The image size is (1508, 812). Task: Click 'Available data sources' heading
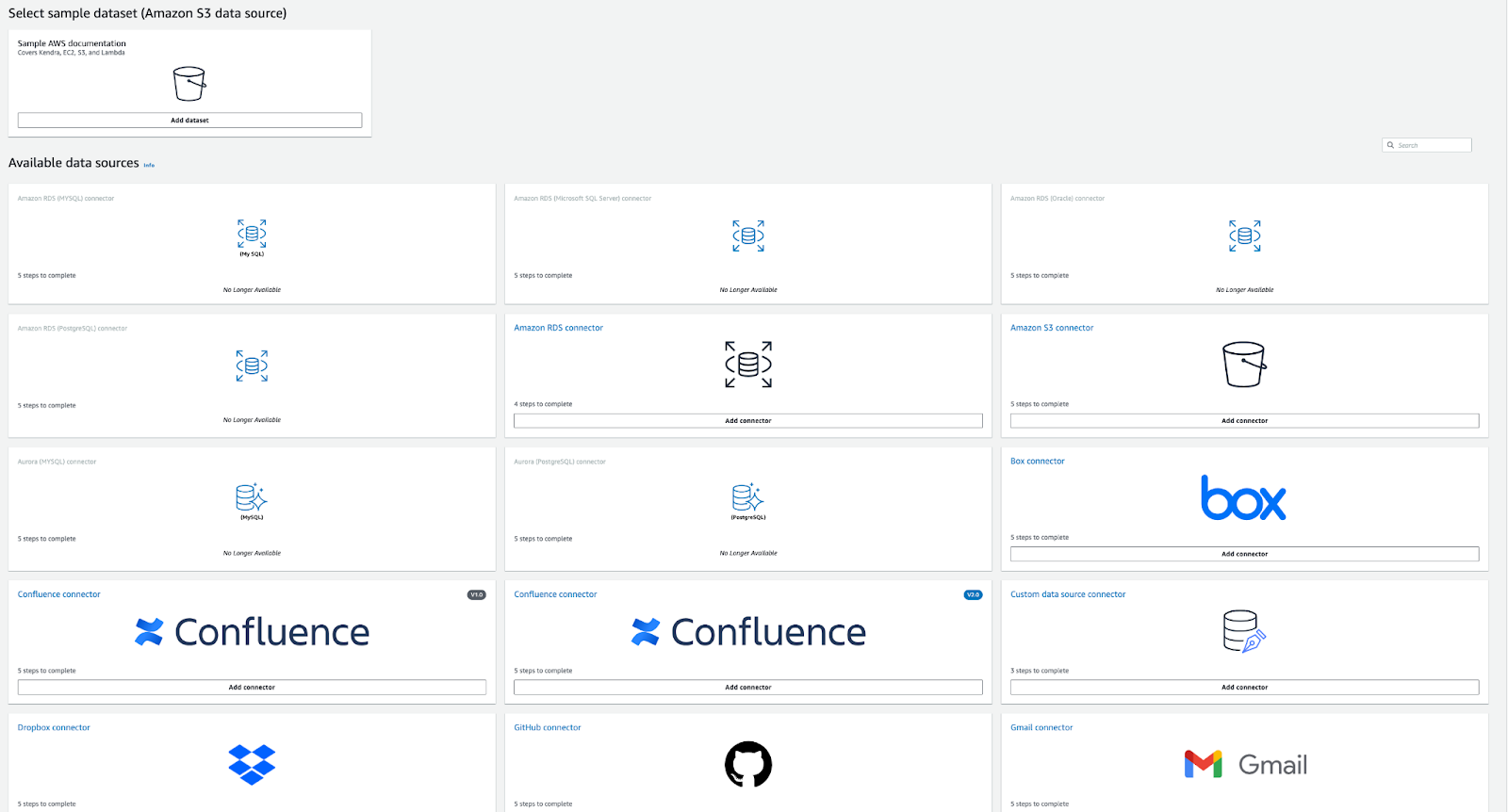pyautogui.click(x=74, y=163)
